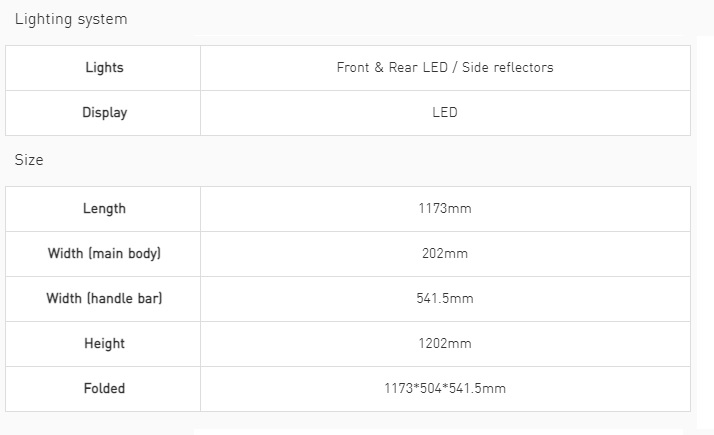The image size is (714, 435).
Task: Click the 1173*504*541.5mm folded dimensions
Action: pos(445,388)
